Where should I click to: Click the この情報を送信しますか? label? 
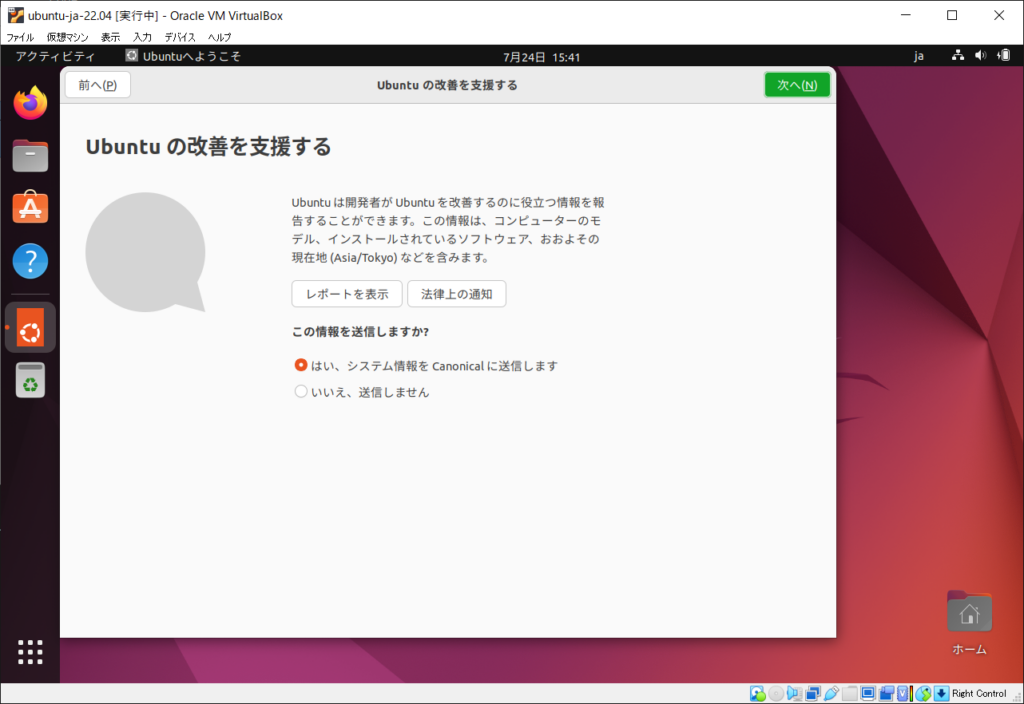[x=360, y=332]
